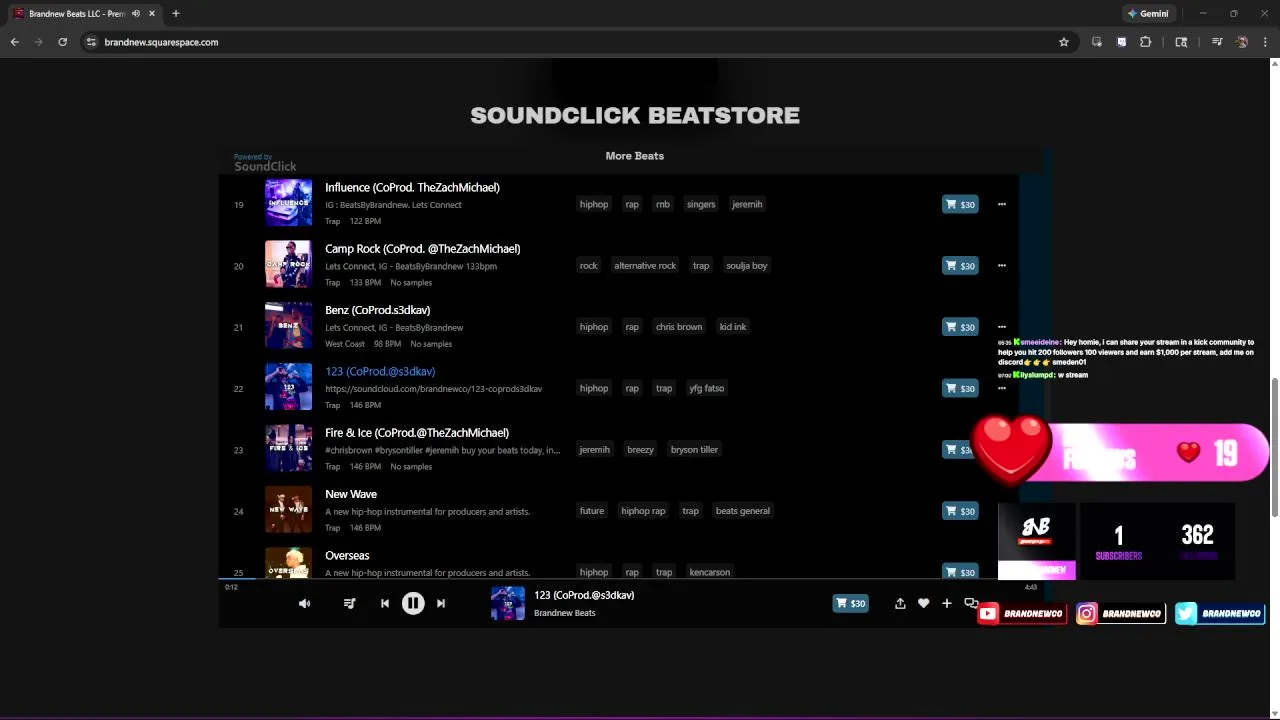The width and height of the screenshot is (1280, 720).
Task: Select the rock tag on Camp Rock
Action: coord(588,266)
